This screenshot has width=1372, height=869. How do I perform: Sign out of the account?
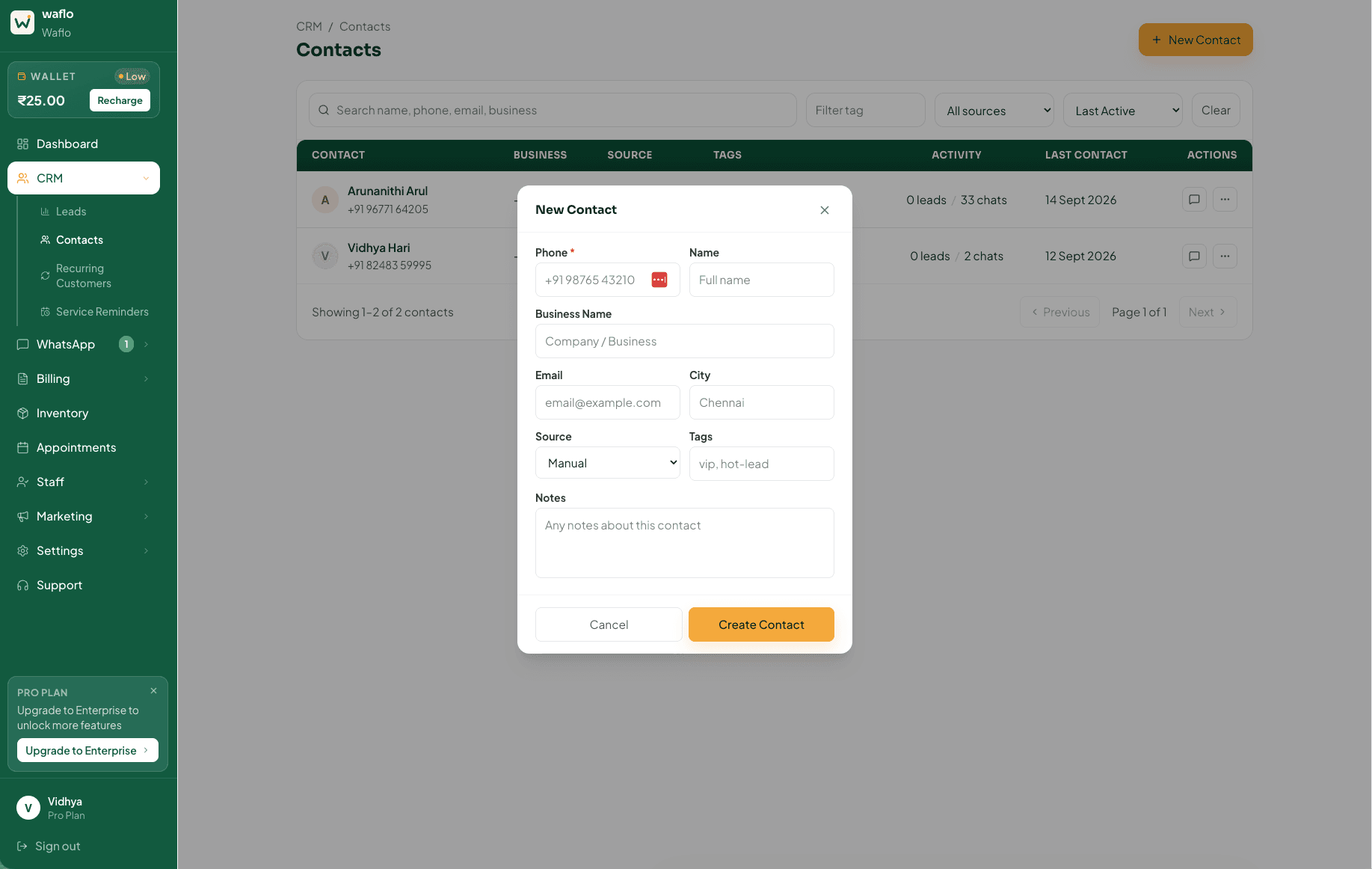click(x=49, y=846)
